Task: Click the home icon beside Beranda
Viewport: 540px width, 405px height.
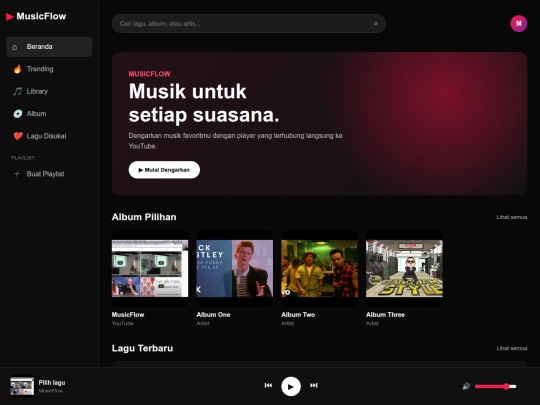Action: click(14, 47)
